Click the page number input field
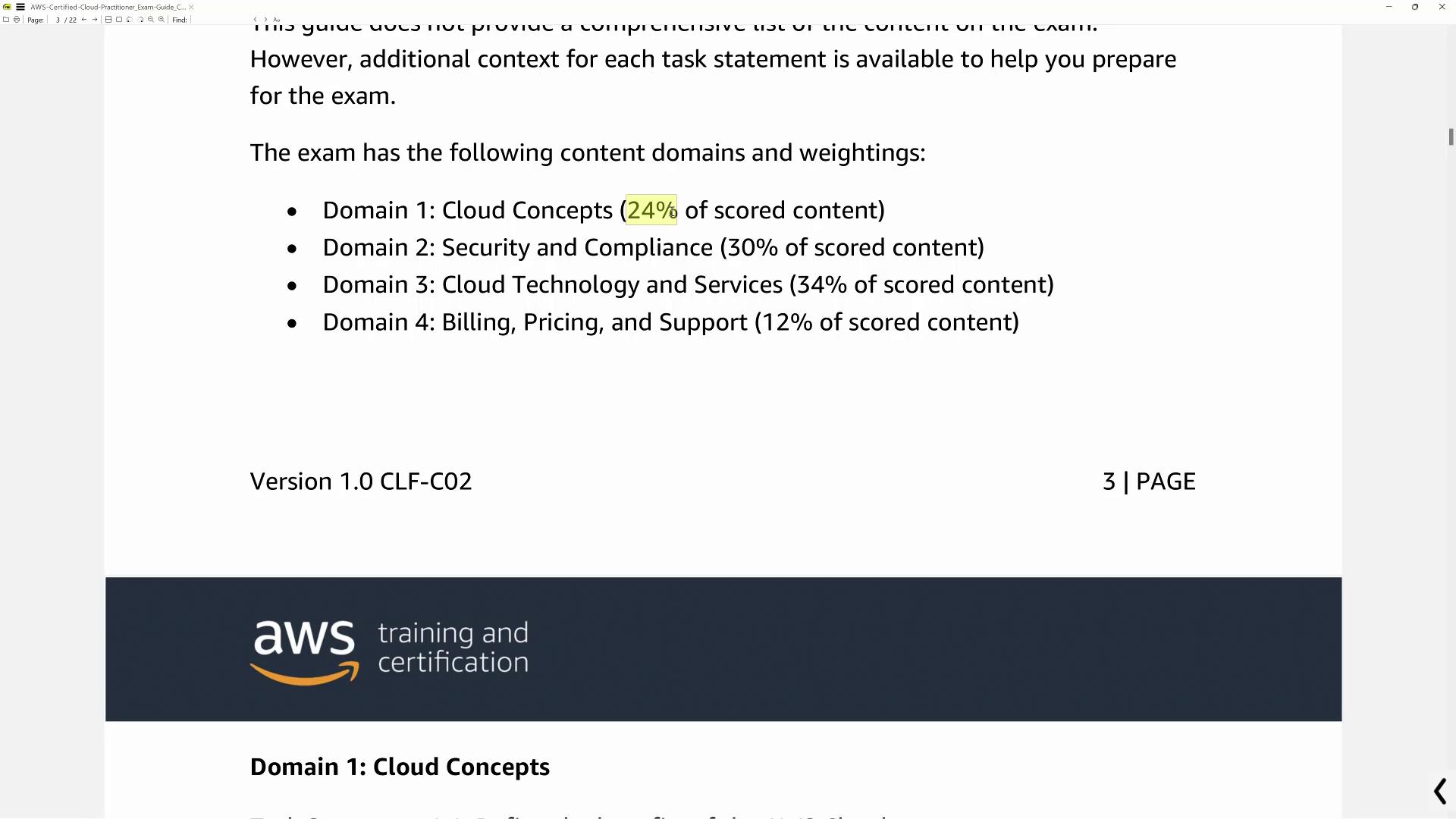This screenshot has height=819, width=1456. click(58, 20)
